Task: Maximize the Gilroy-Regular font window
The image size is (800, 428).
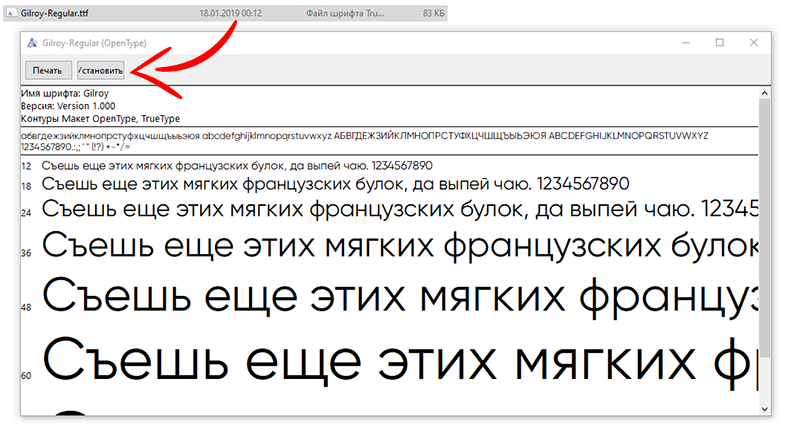Action: click(720, 43)
